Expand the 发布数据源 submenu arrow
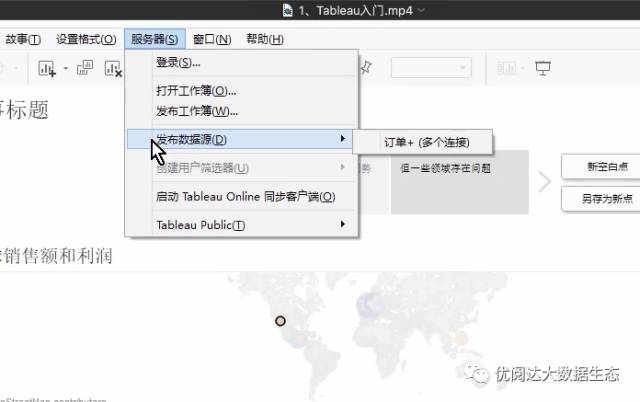This screenshot has height=402, width=640. (x=343, y=139)
